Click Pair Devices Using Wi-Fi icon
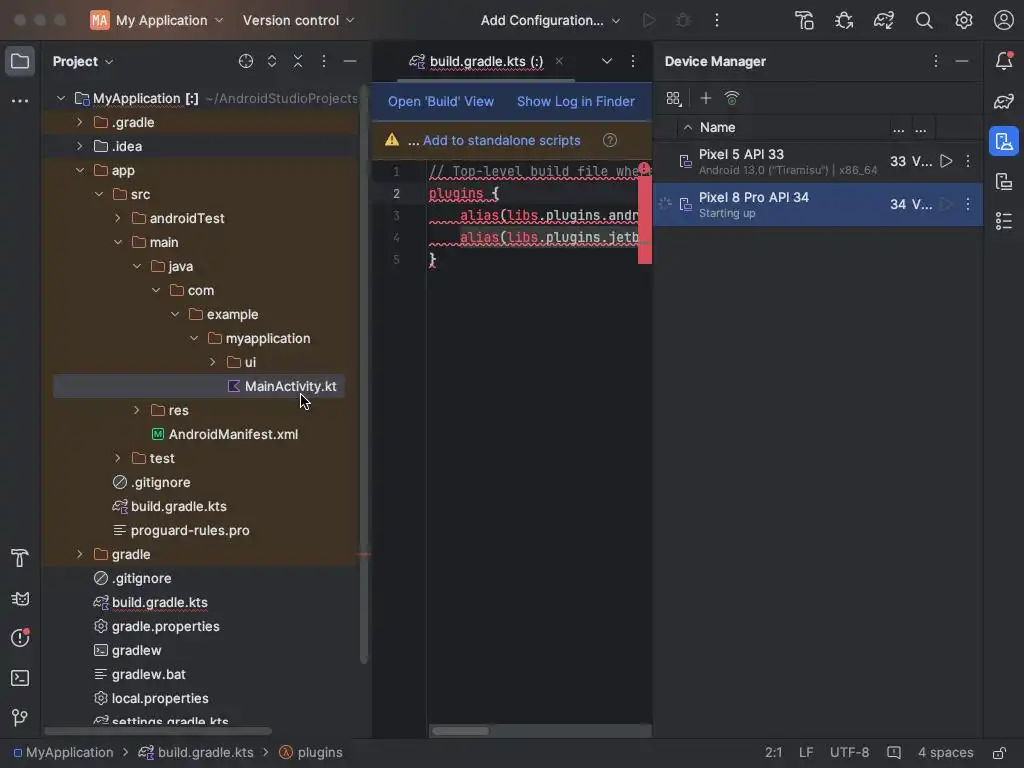1024x768 pixels. coord(732,98)
